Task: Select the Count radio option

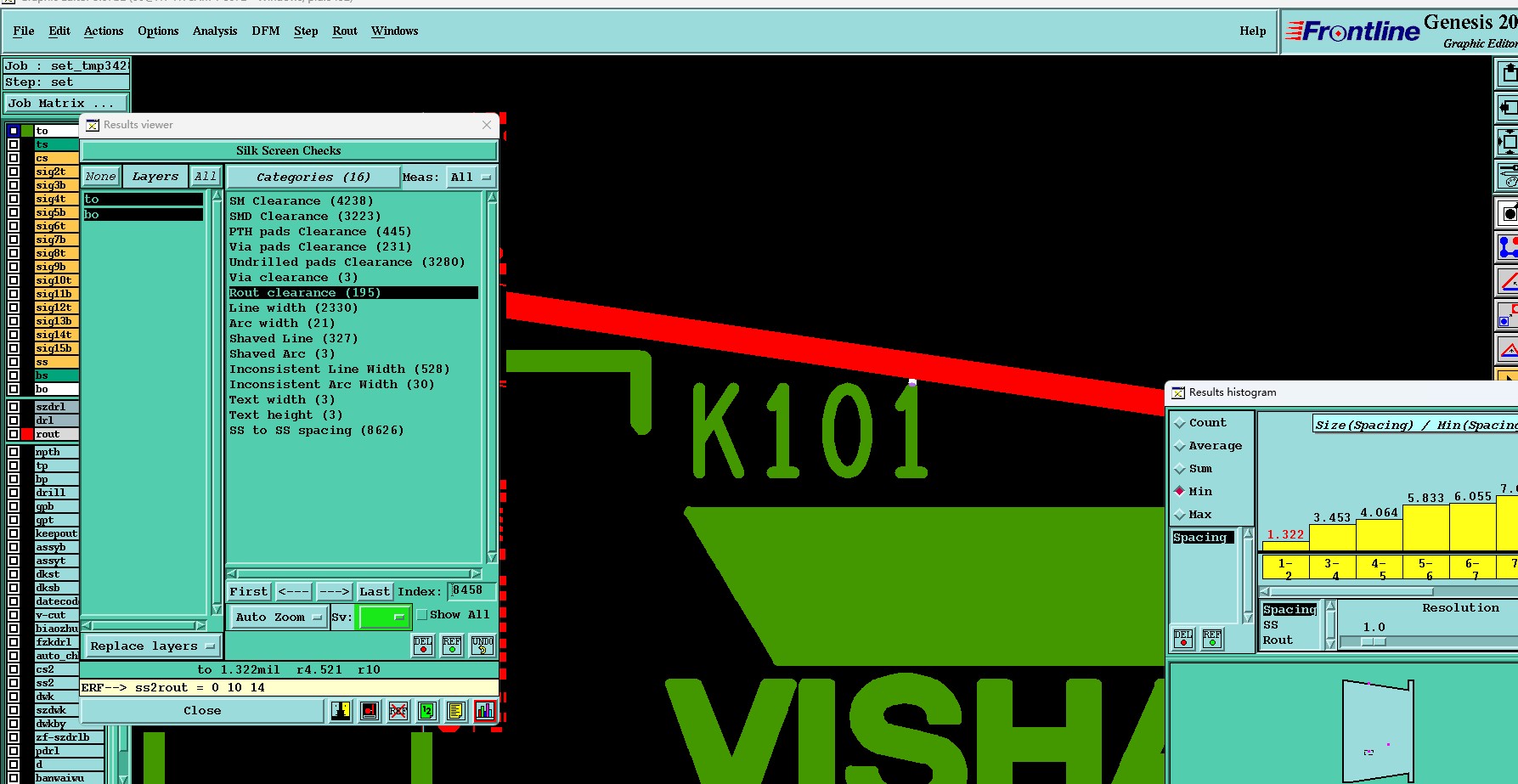Action: point(1179,423)
